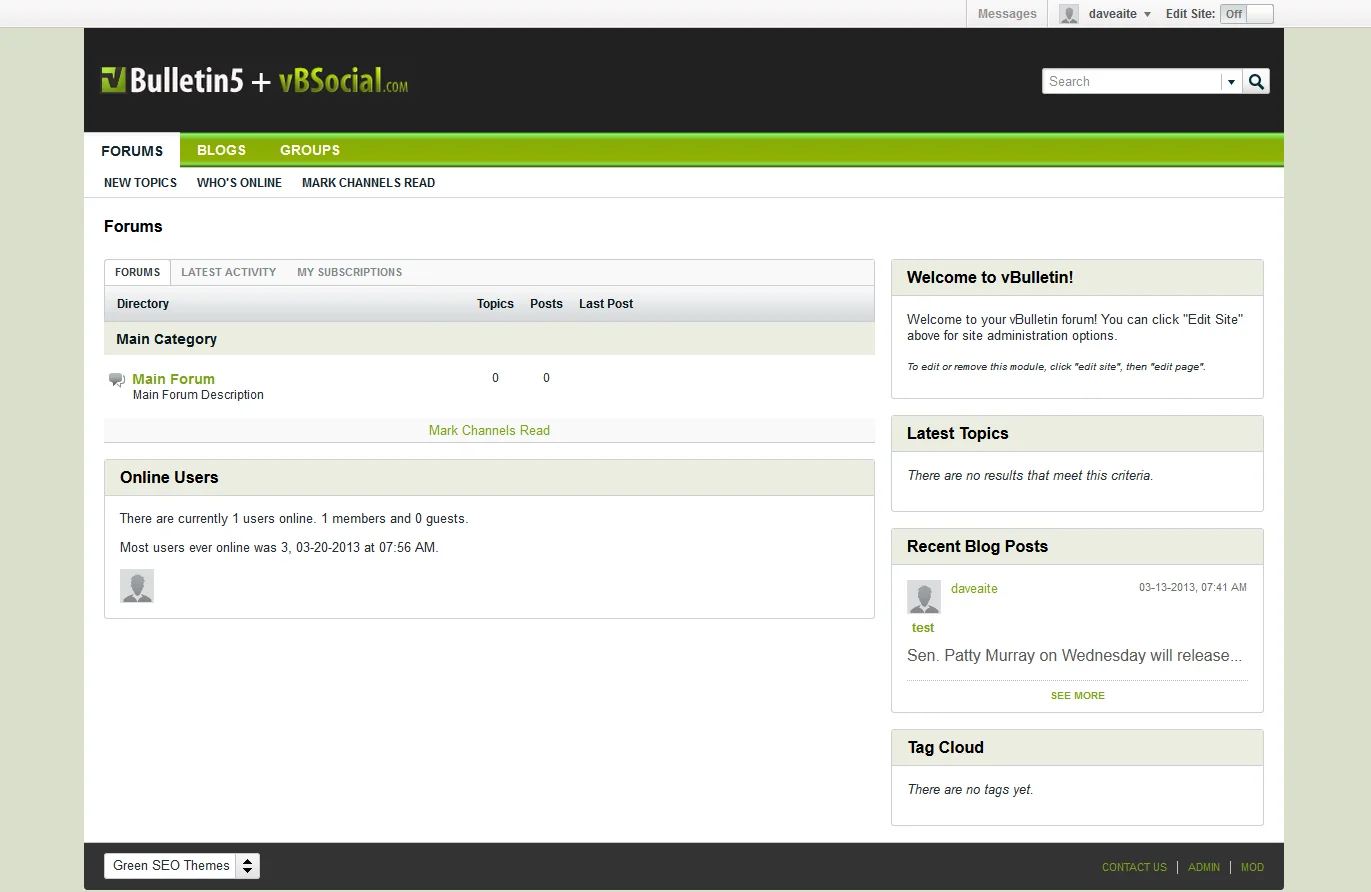Viewport: 1371px width, 892px height.
Task: Open the Contact Us footer link
Action: pos(1134,868)
